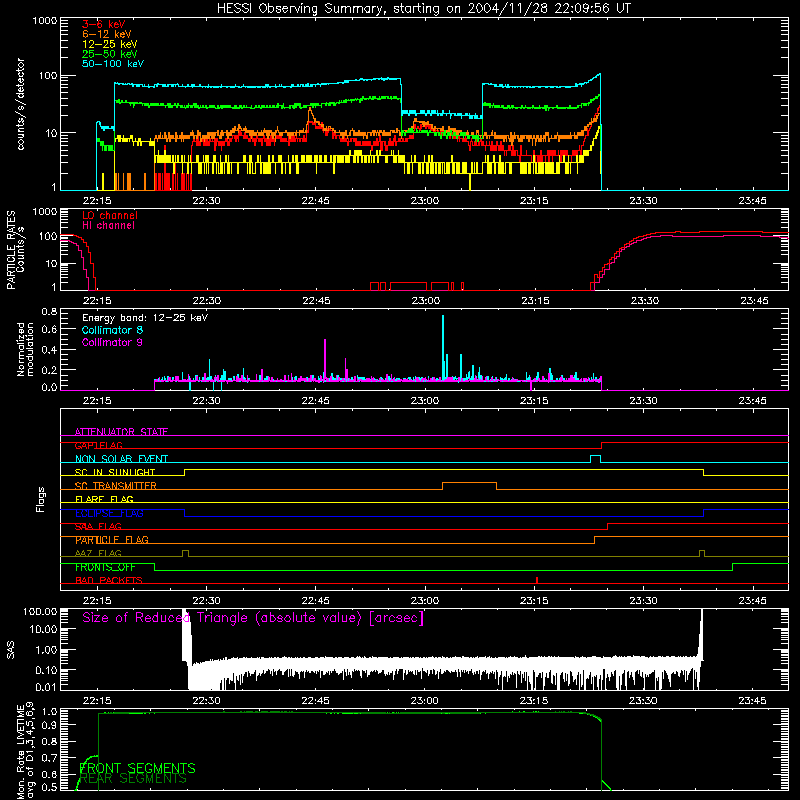Click the Collimator 9 legend label
This screenshot has width=800, height=800.
point(112,342)
